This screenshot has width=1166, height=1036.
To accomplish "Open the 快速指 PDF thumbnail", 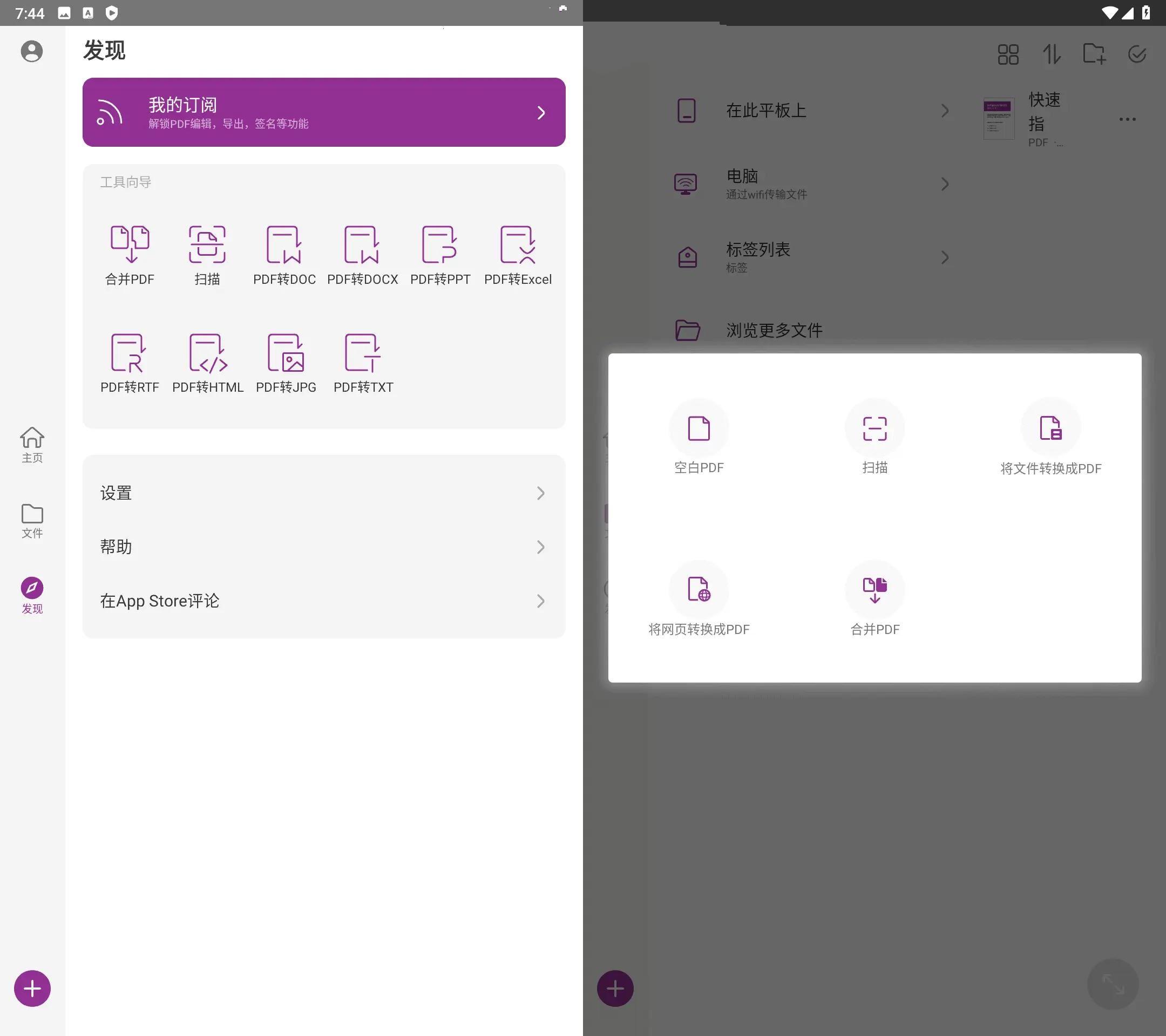I will tap(998, 119).
